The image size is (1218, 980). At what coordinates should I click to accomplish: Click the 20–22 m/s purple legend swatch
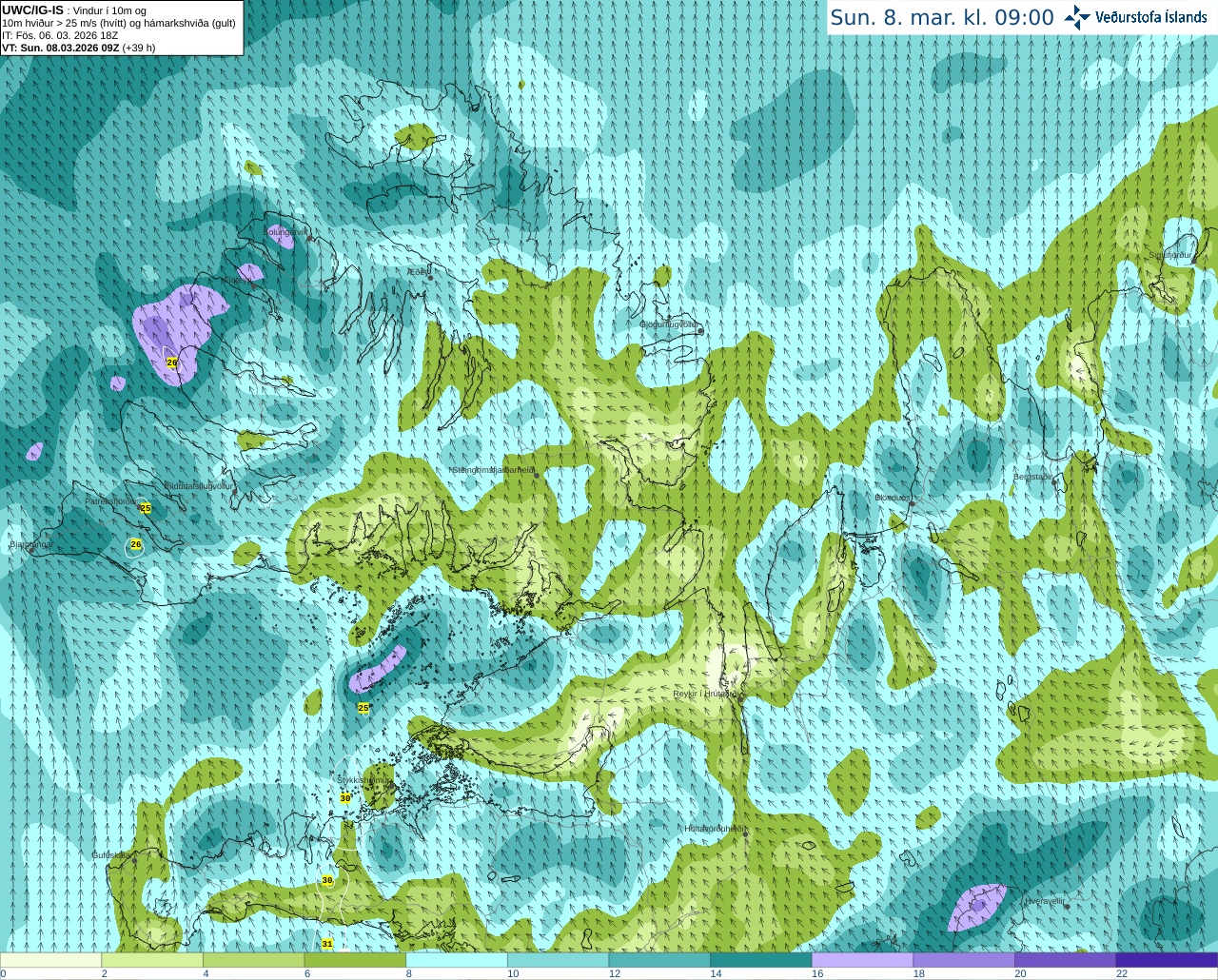pyautogui.click(x=1065, y=960)
